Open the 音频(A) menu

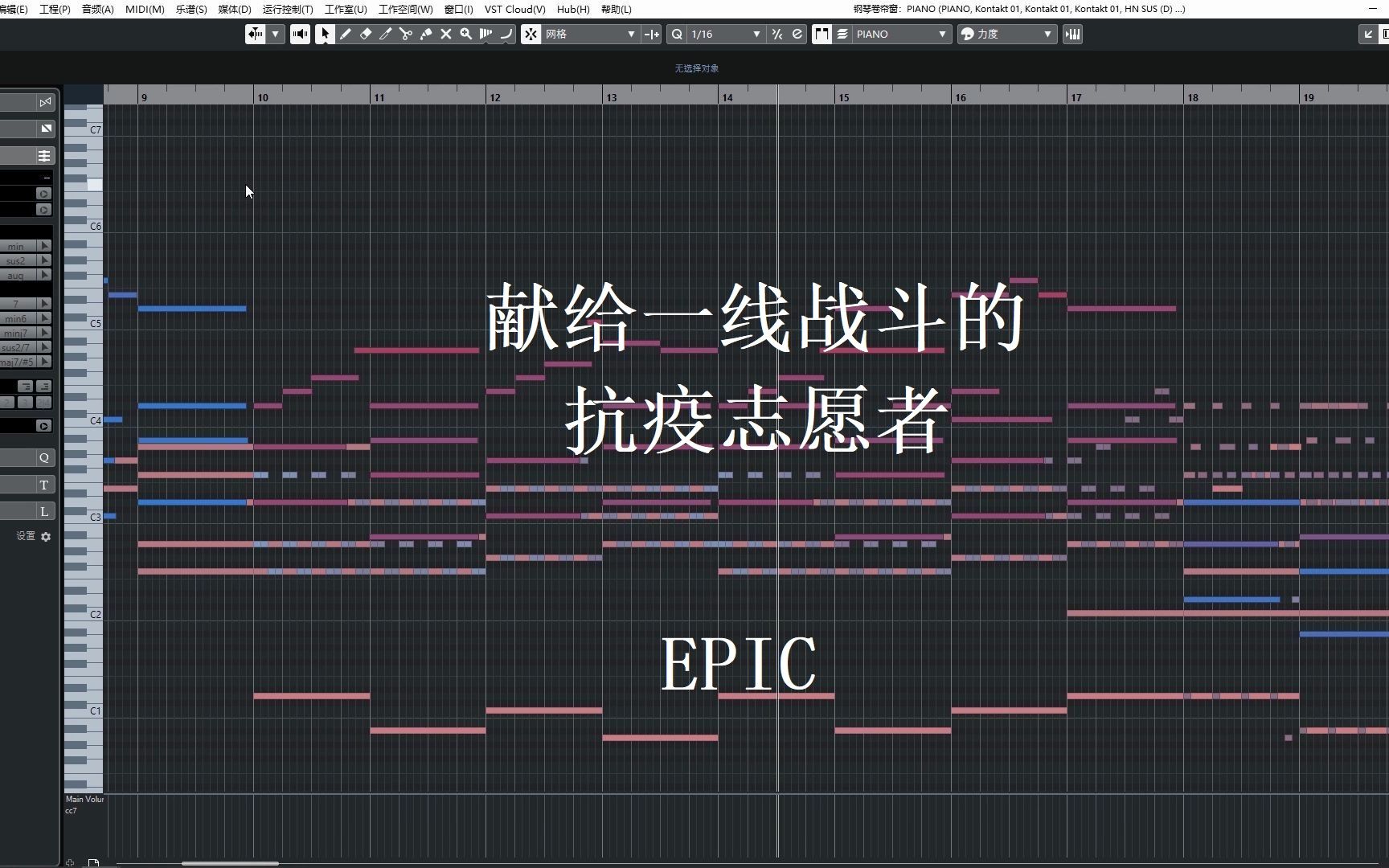click(97, 9)
